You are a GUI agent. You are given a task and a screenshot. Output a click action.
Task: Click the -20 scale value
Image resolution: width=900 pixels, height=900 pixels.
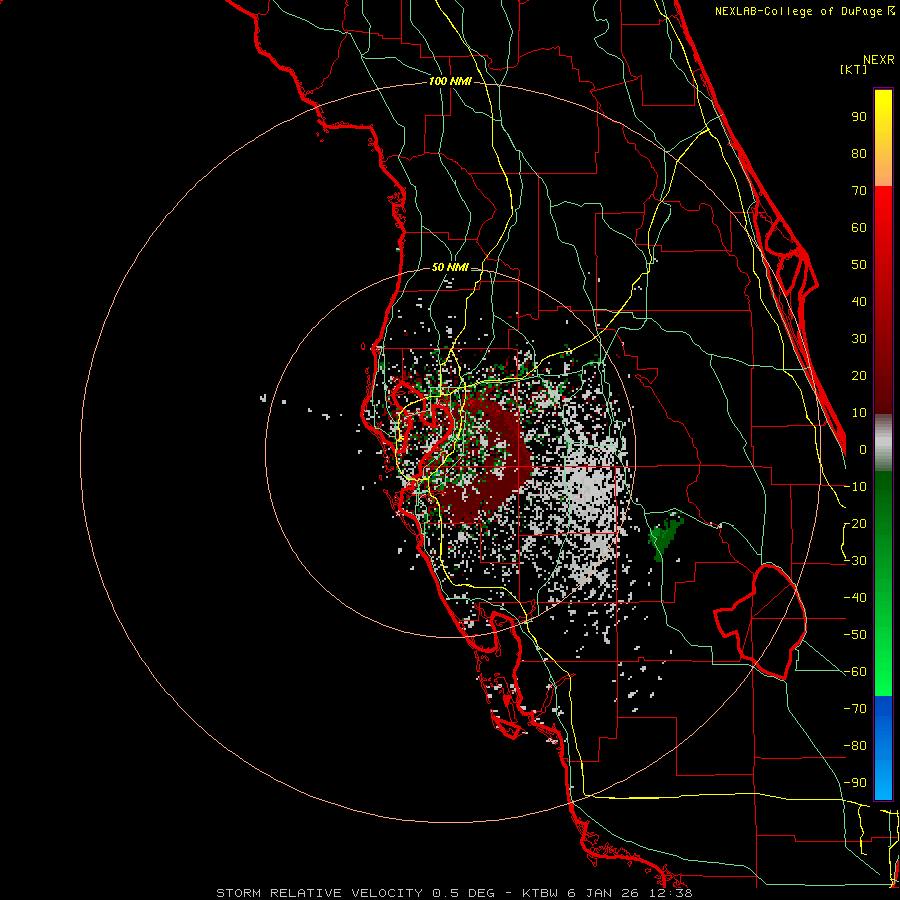click(855, 524)
